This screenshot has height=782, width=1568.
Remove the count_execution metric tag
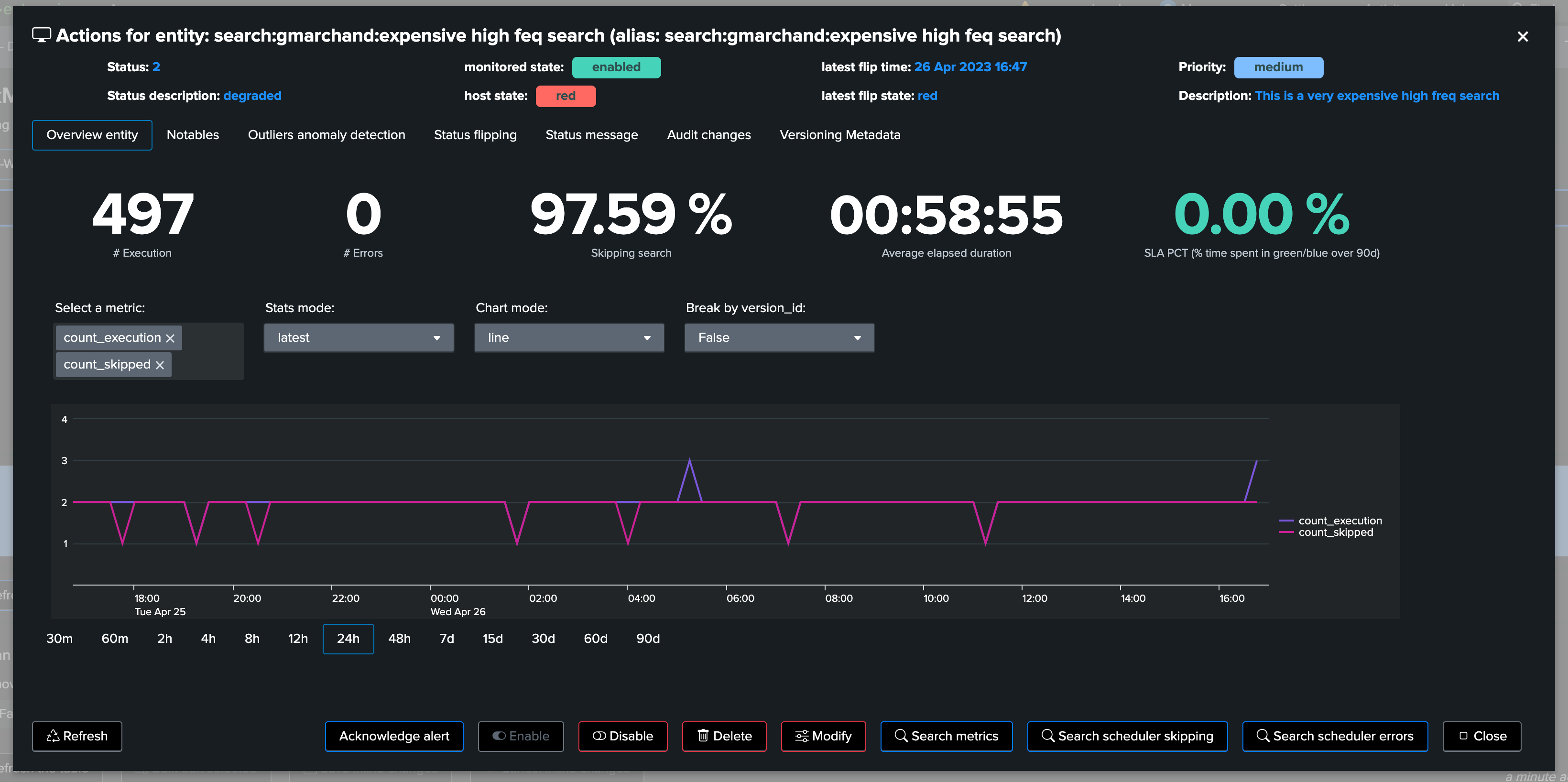171,338
